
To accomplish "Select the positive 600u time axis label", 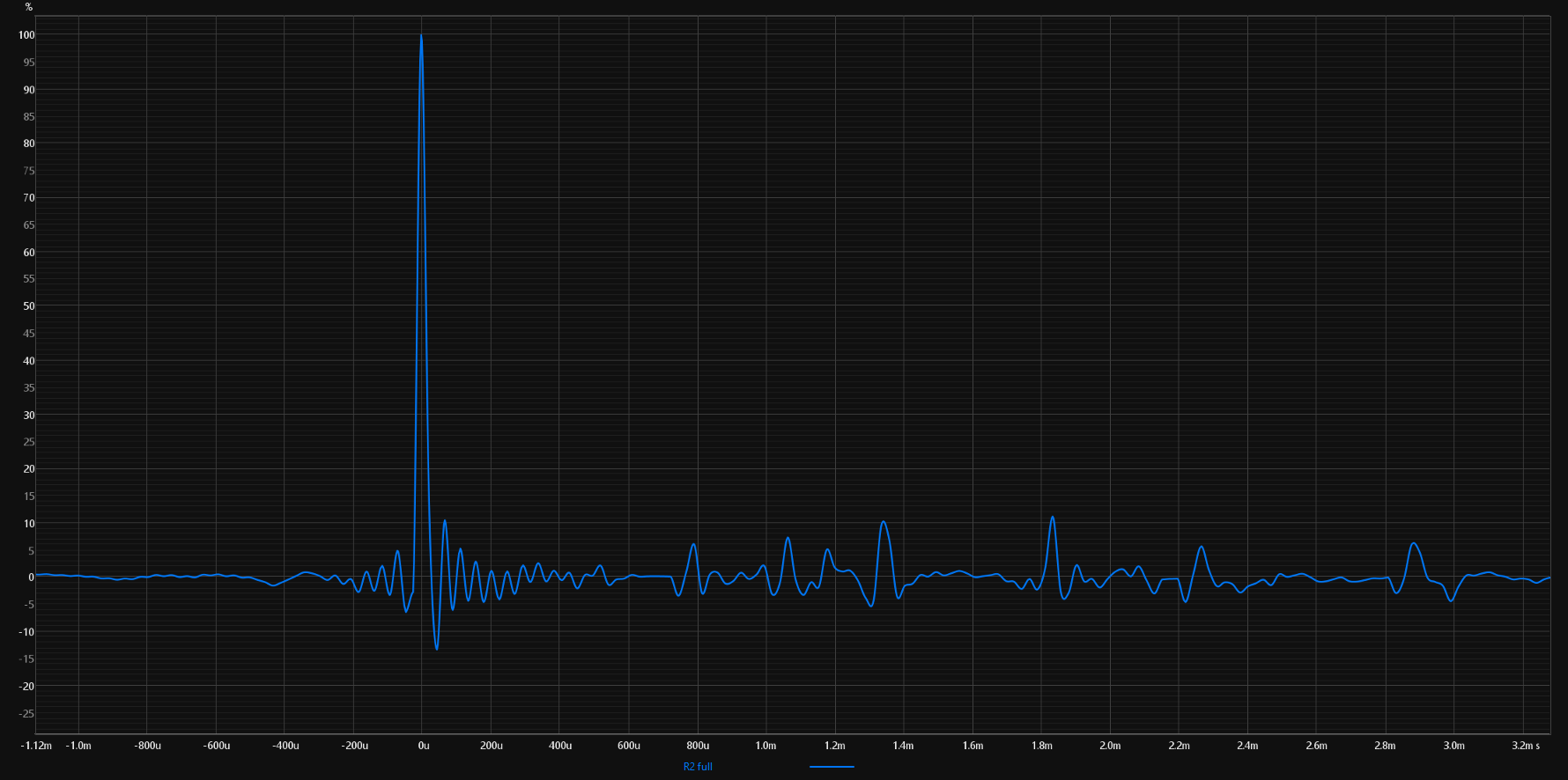I will click(x=629, y=746).
